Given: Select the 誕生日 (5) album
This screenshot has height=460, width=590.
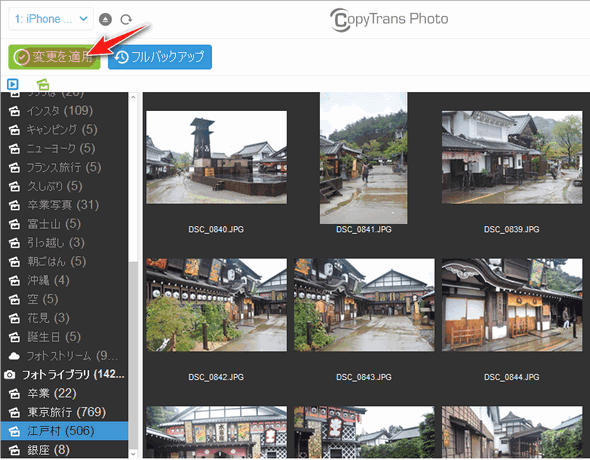Looking at the screenshot, I should click(x=64, y=337).
